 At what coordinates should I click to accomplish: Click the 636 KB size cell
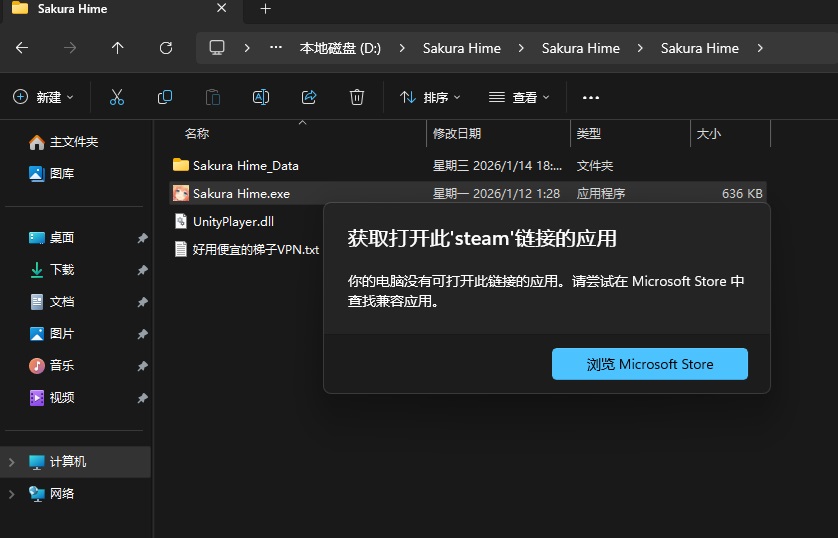[x=742, y=193]
